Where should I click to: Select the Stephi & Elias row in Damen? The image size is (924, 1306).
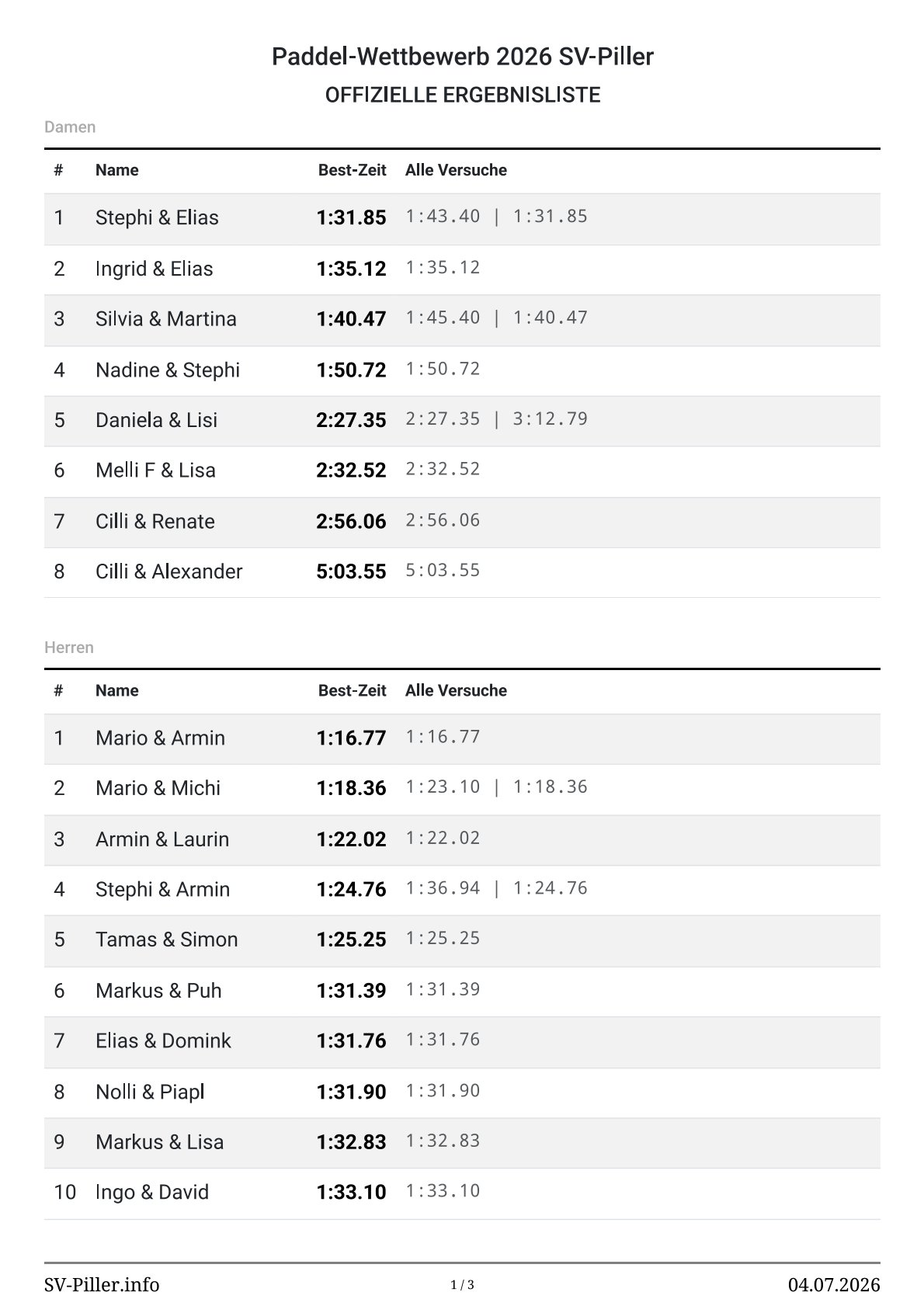pyautogui.click(x=462, y=218)
